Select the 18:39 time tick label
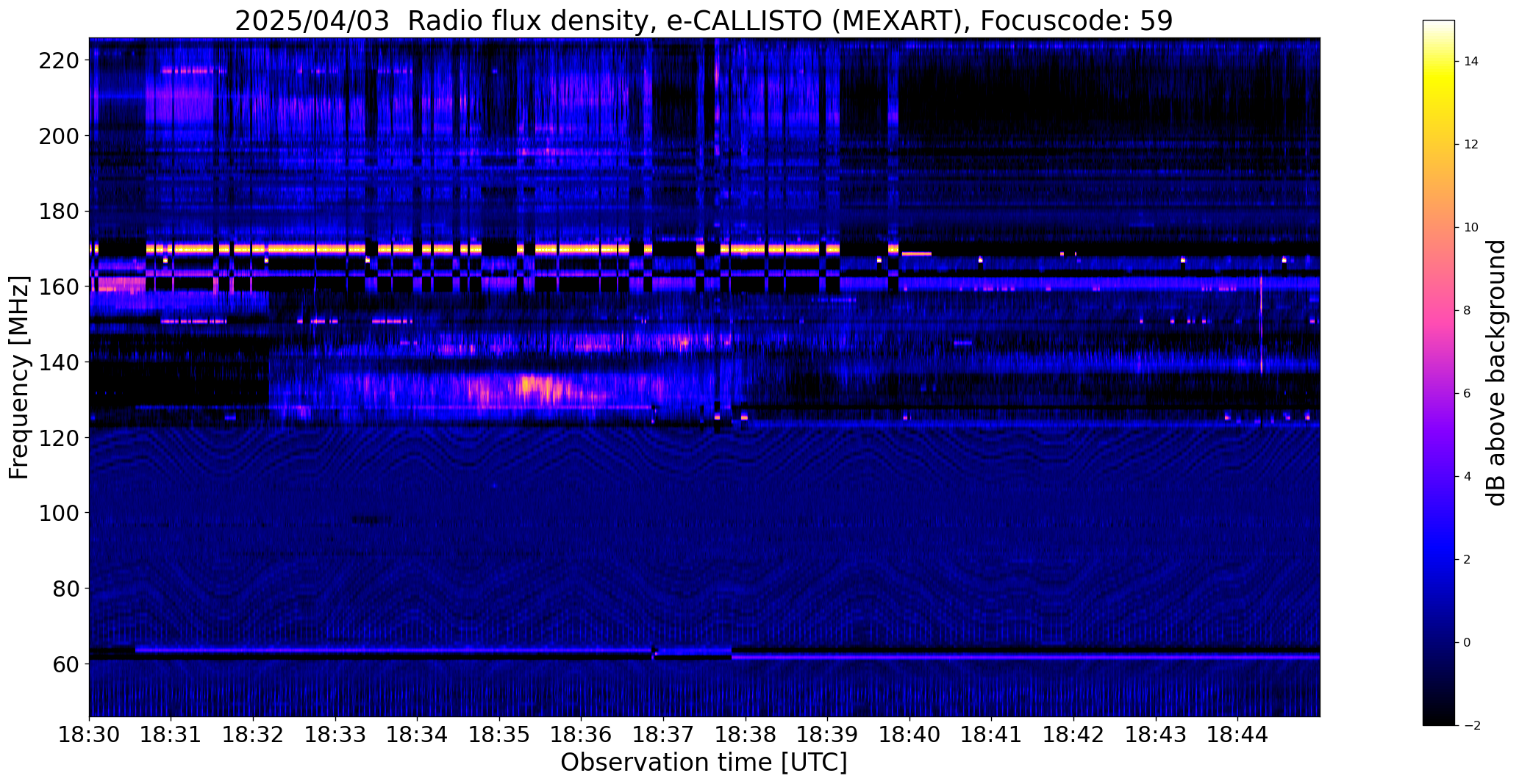 [827, 735]
